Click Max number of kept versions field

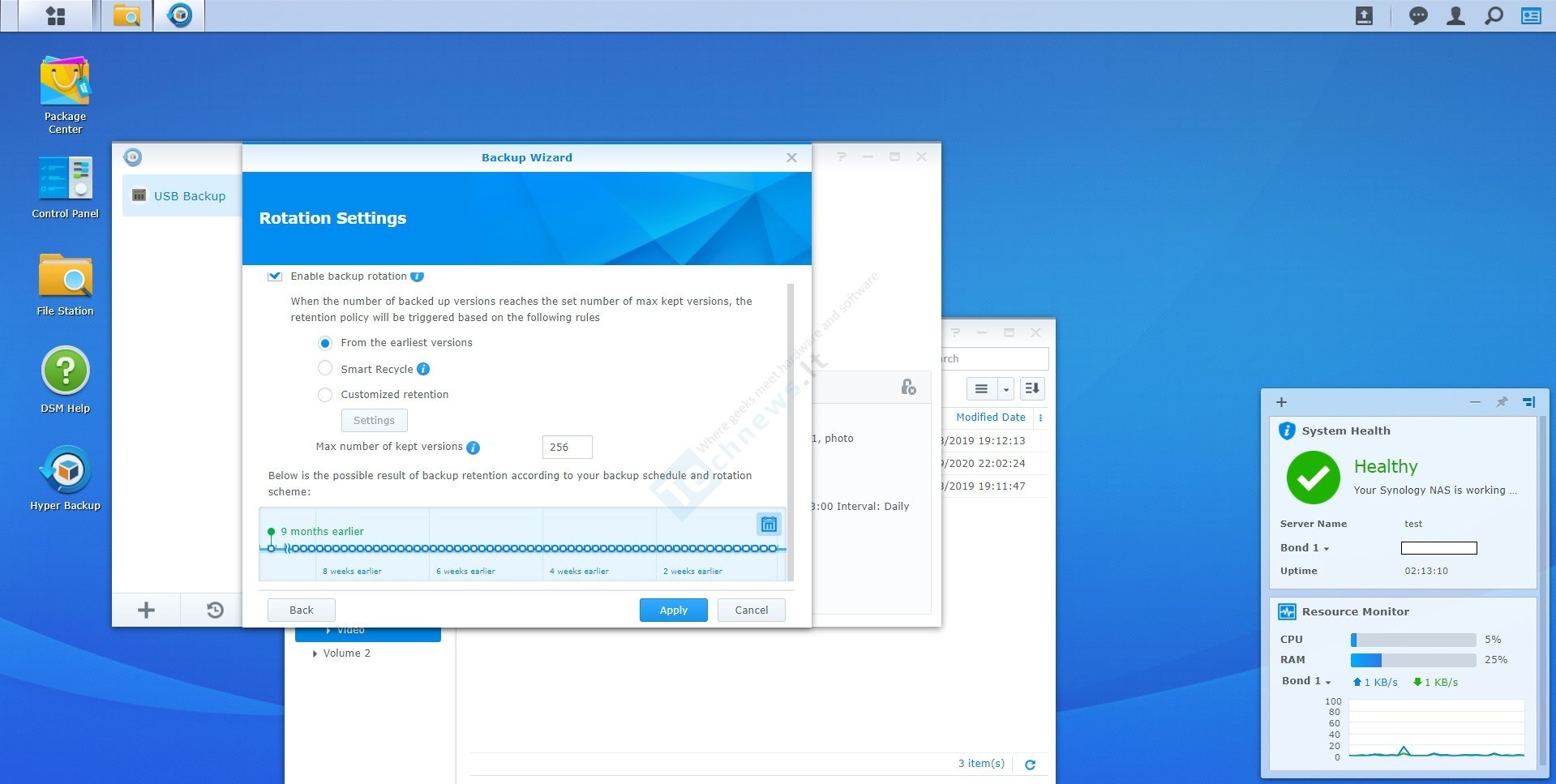click(x=567, y=447)
